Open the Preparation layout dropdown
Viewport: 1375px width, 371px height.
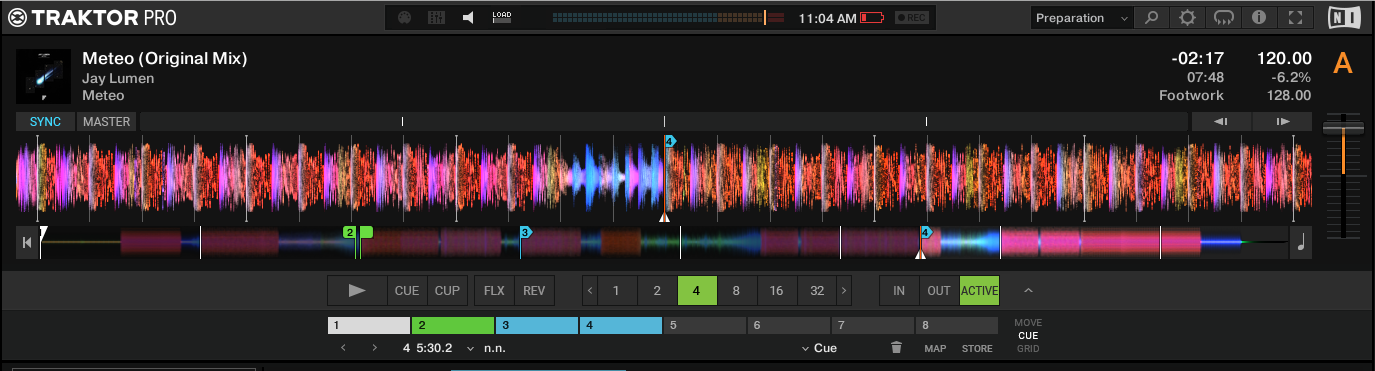click(x=1081, y=18)
